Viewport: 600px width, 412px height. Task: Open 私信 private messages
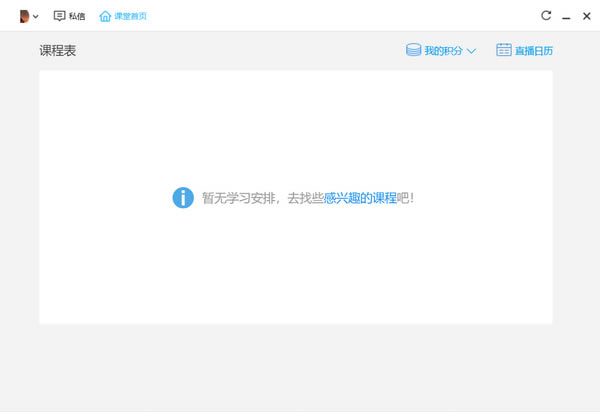pos(77,16)
